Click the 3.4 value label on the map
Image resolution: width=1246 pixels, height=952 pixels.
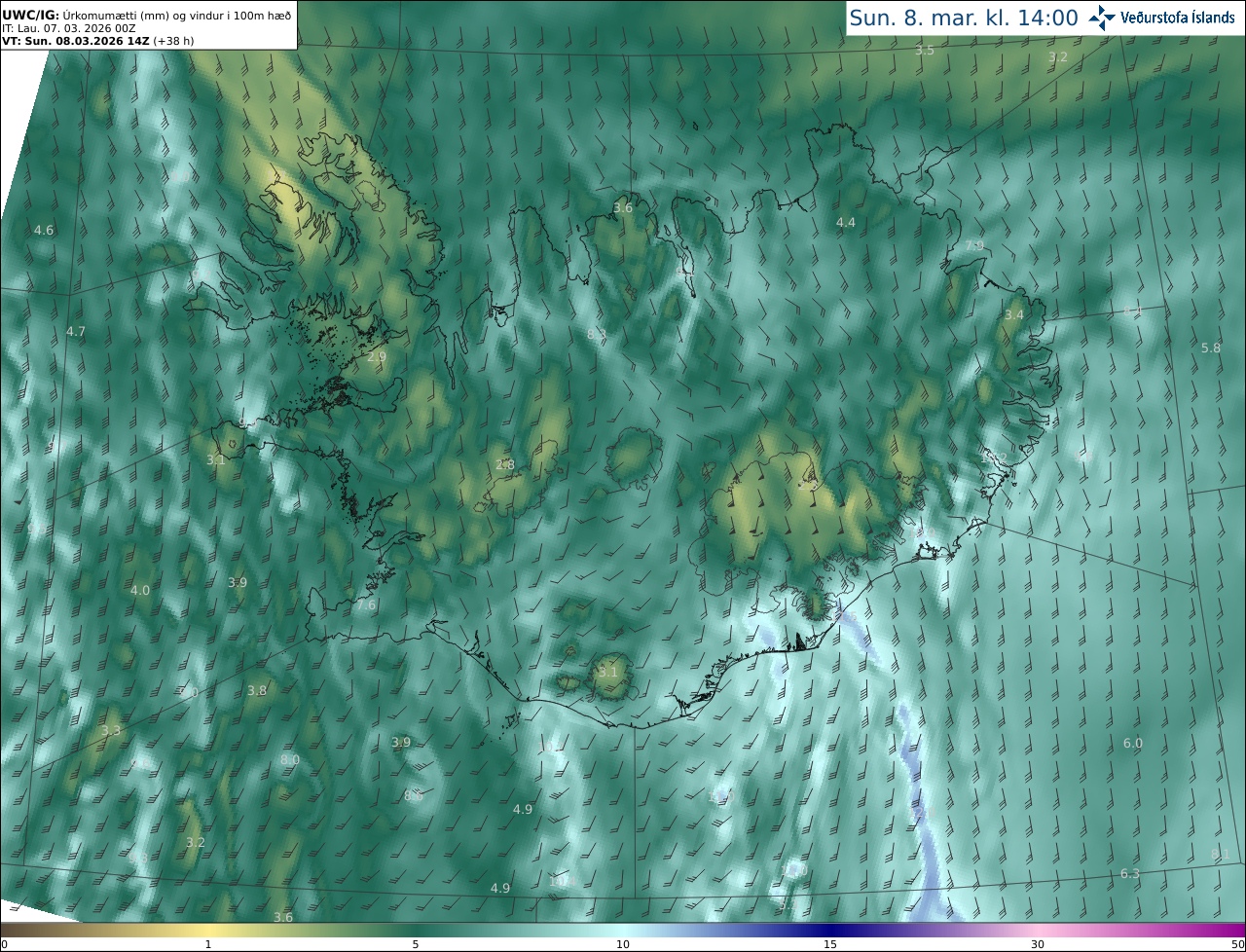pos(1014,315)
